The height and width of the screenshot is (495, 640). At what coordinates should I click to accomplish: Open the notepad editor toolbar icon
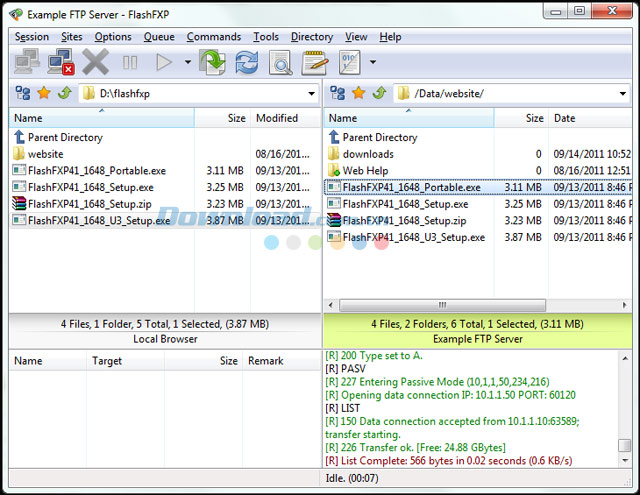pyautogui.click(x=314, y=63)
